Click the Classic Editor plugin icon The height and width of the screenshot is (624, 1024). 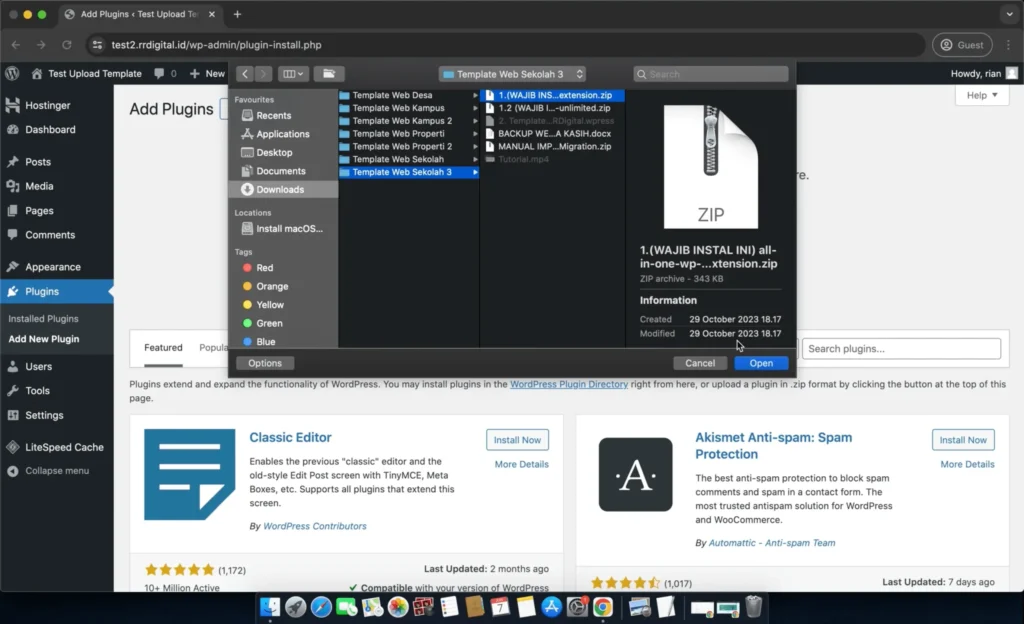point(189,474)
